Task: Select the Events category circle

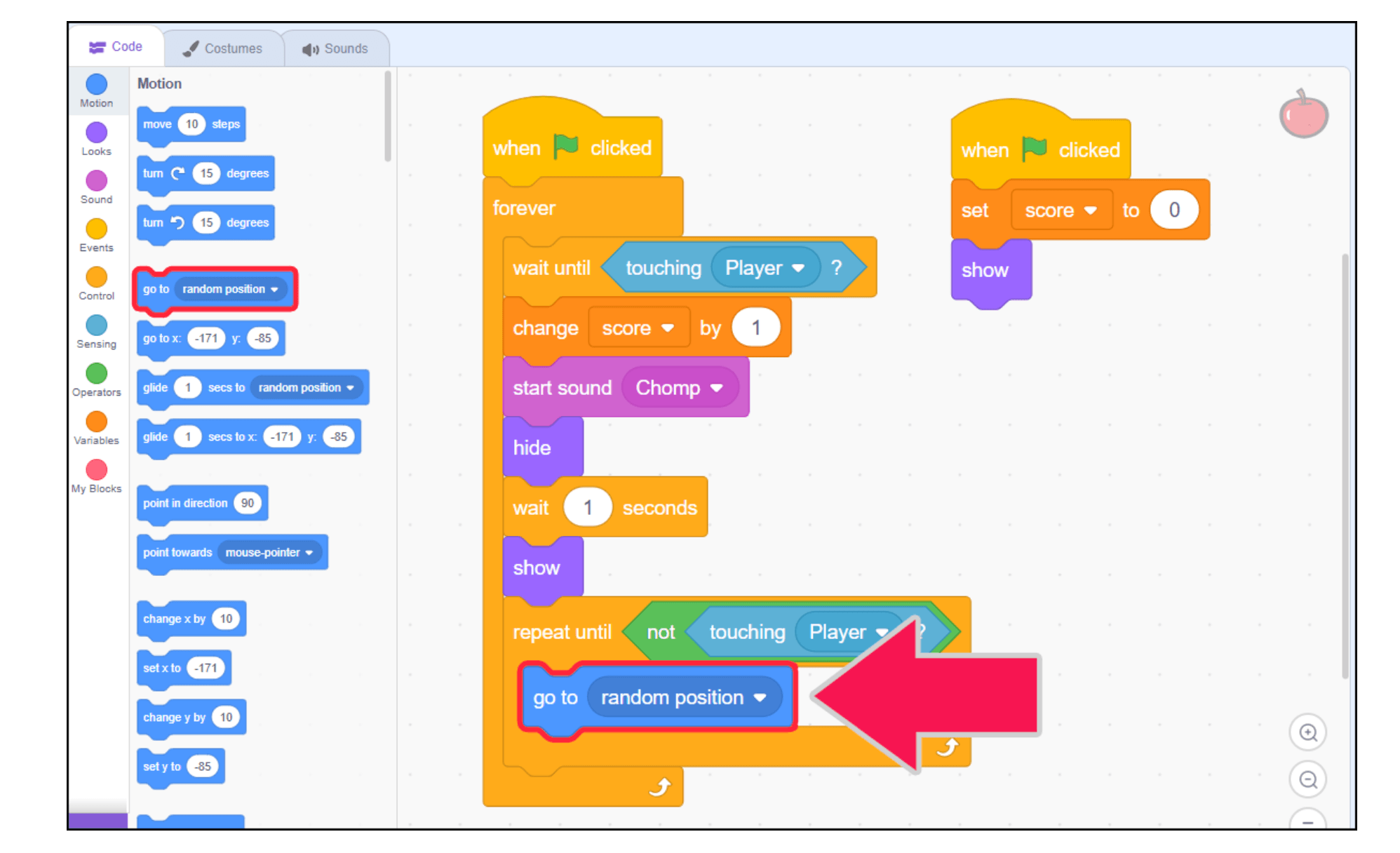Action: click(x=96, y=229)
